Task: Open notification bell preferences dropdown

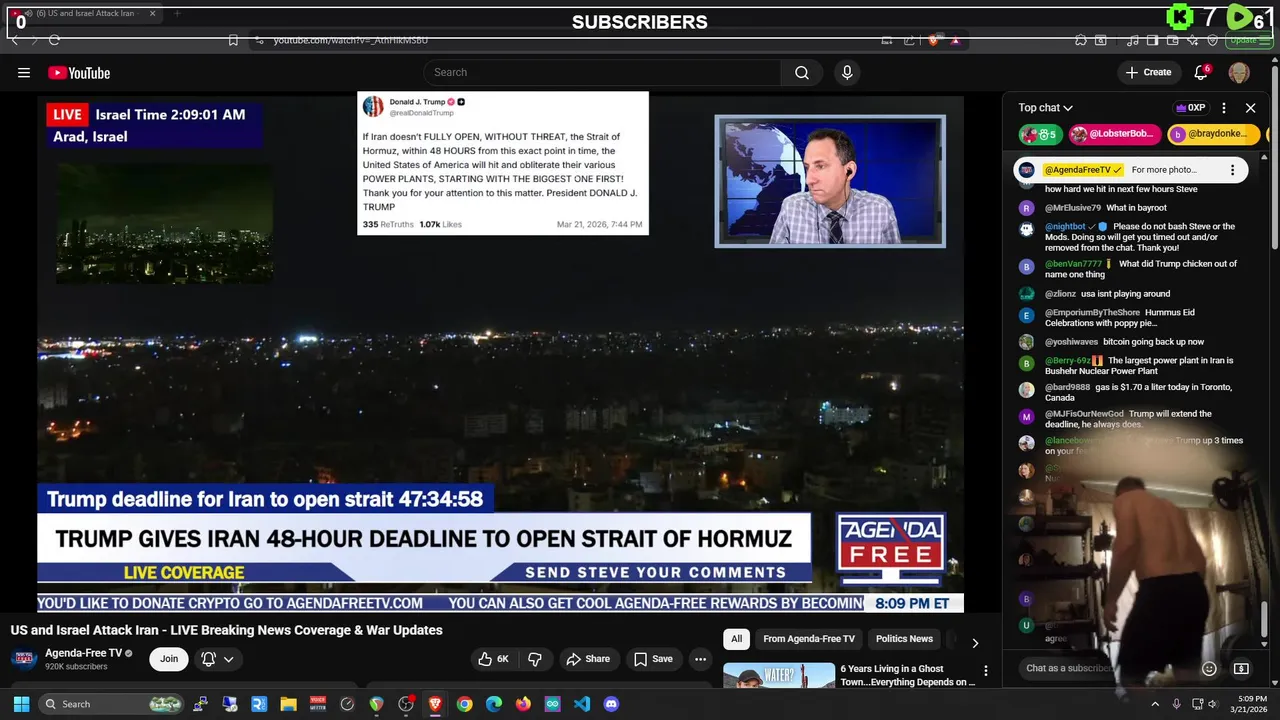Action: point(218,659)
